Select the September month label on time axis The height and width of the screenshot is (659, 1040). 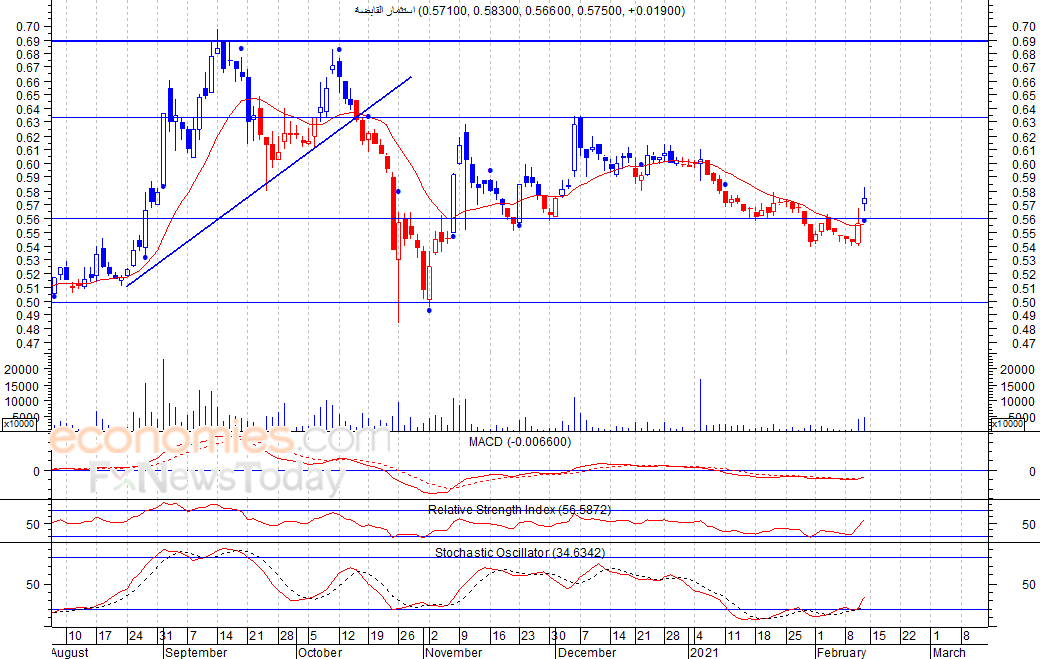click(x=196, y=652)
